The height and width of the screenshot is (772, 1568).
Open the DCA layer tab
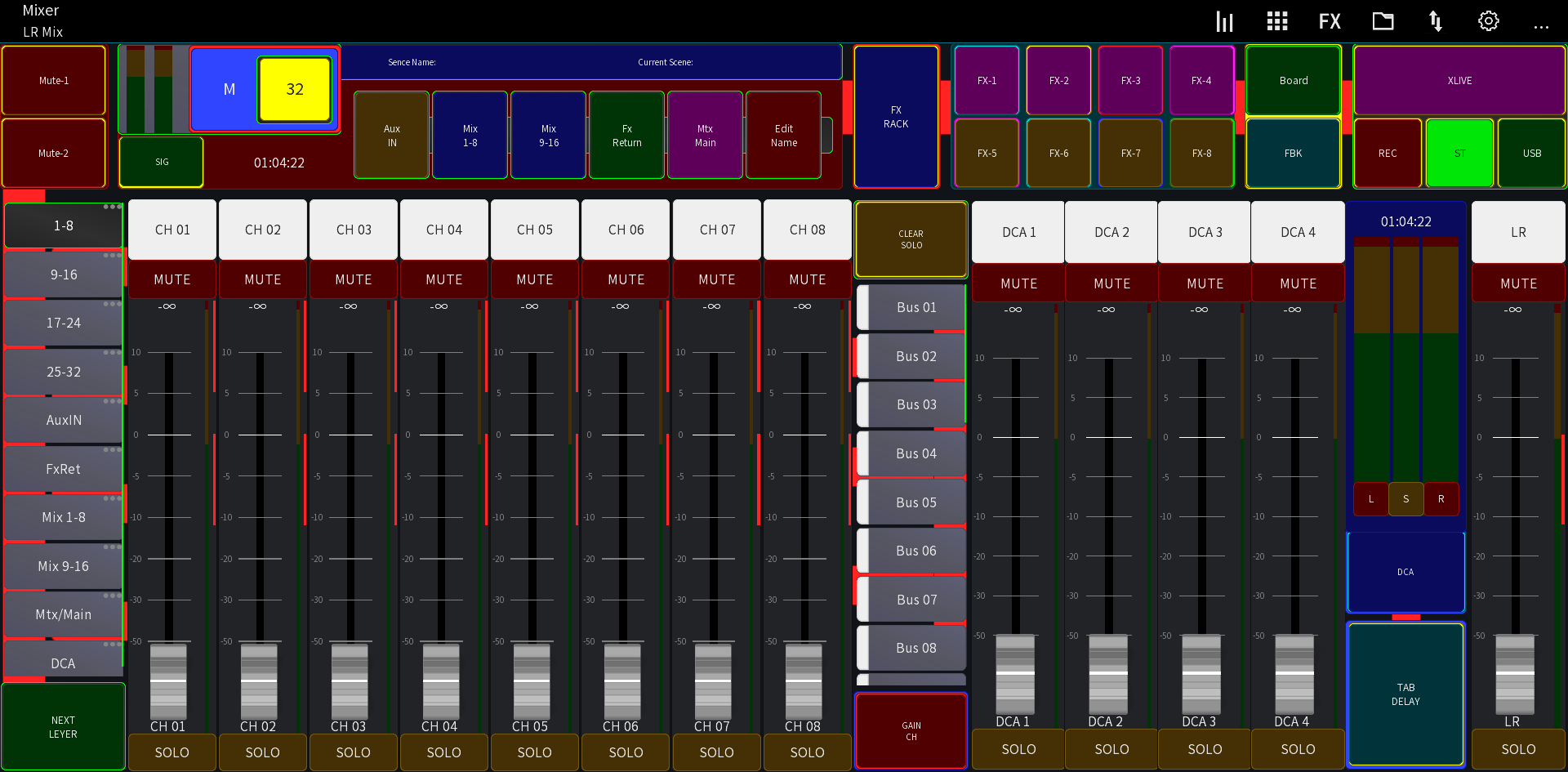[62, 663]
